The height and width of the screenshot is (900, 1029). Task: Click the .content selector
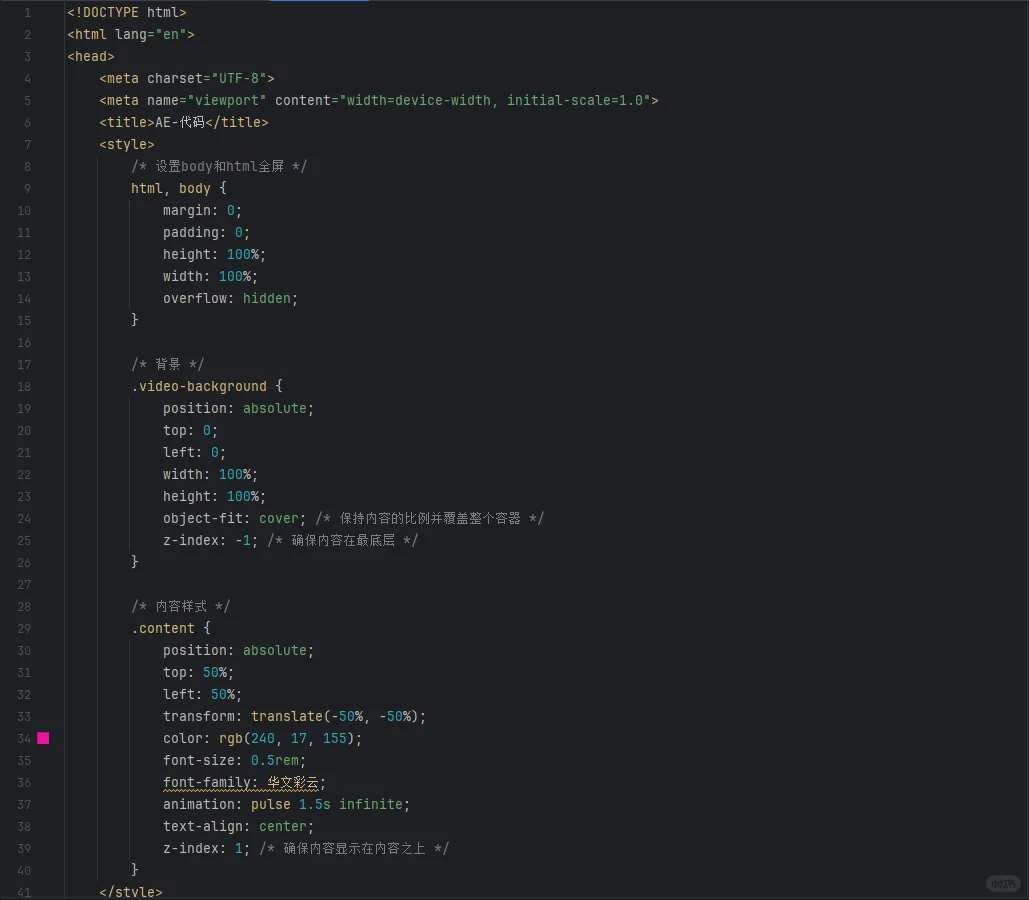tap(163, 628)
